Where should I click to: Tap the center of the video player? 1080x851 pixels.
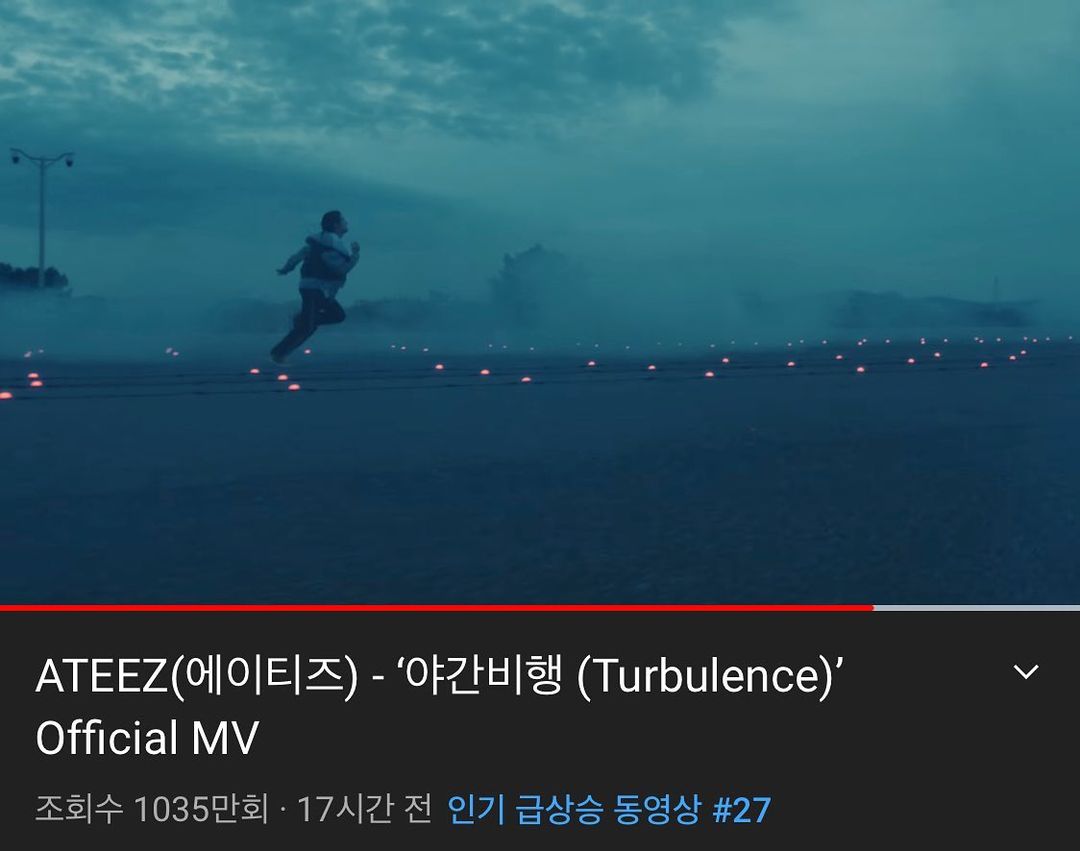tap(540, 302)
